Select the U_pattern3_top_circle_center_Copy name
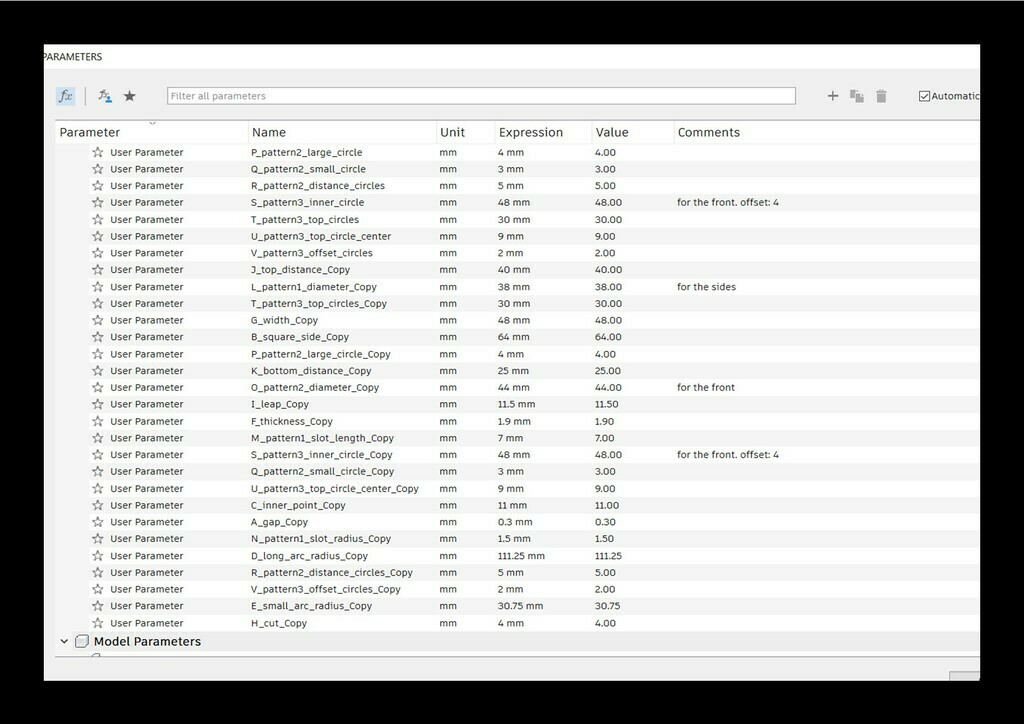The width and height of the screenshot is (1024, 724). pos(334,488)
